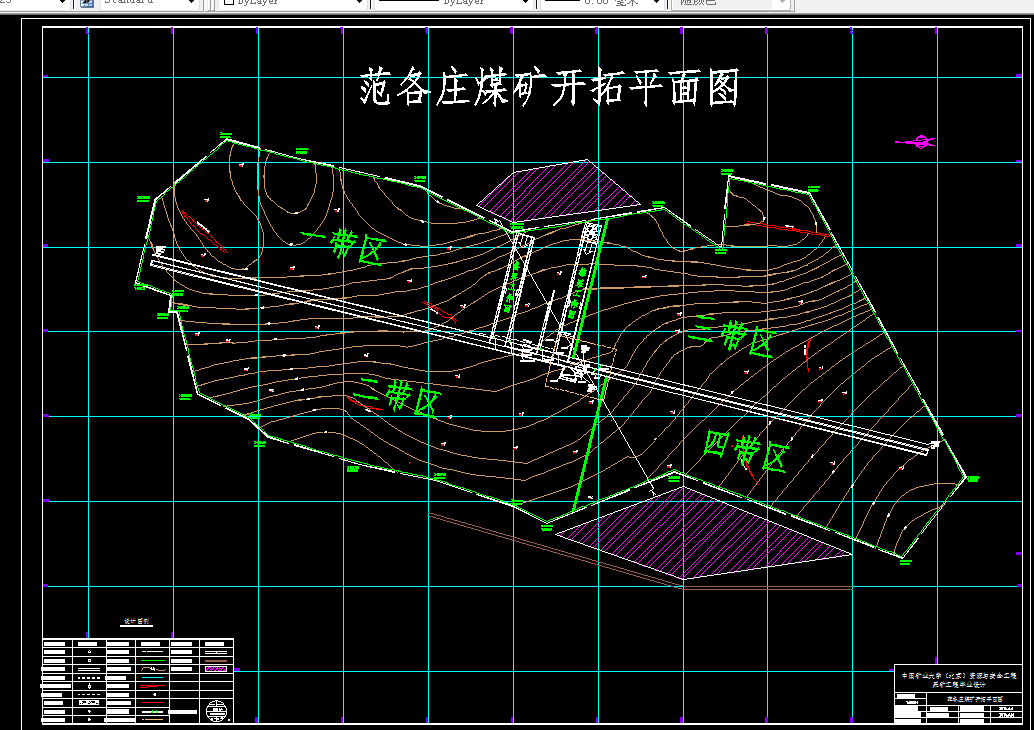1034x730 pixels.
Task: Select the left shaft rectangle with green text
Action: 512,289
